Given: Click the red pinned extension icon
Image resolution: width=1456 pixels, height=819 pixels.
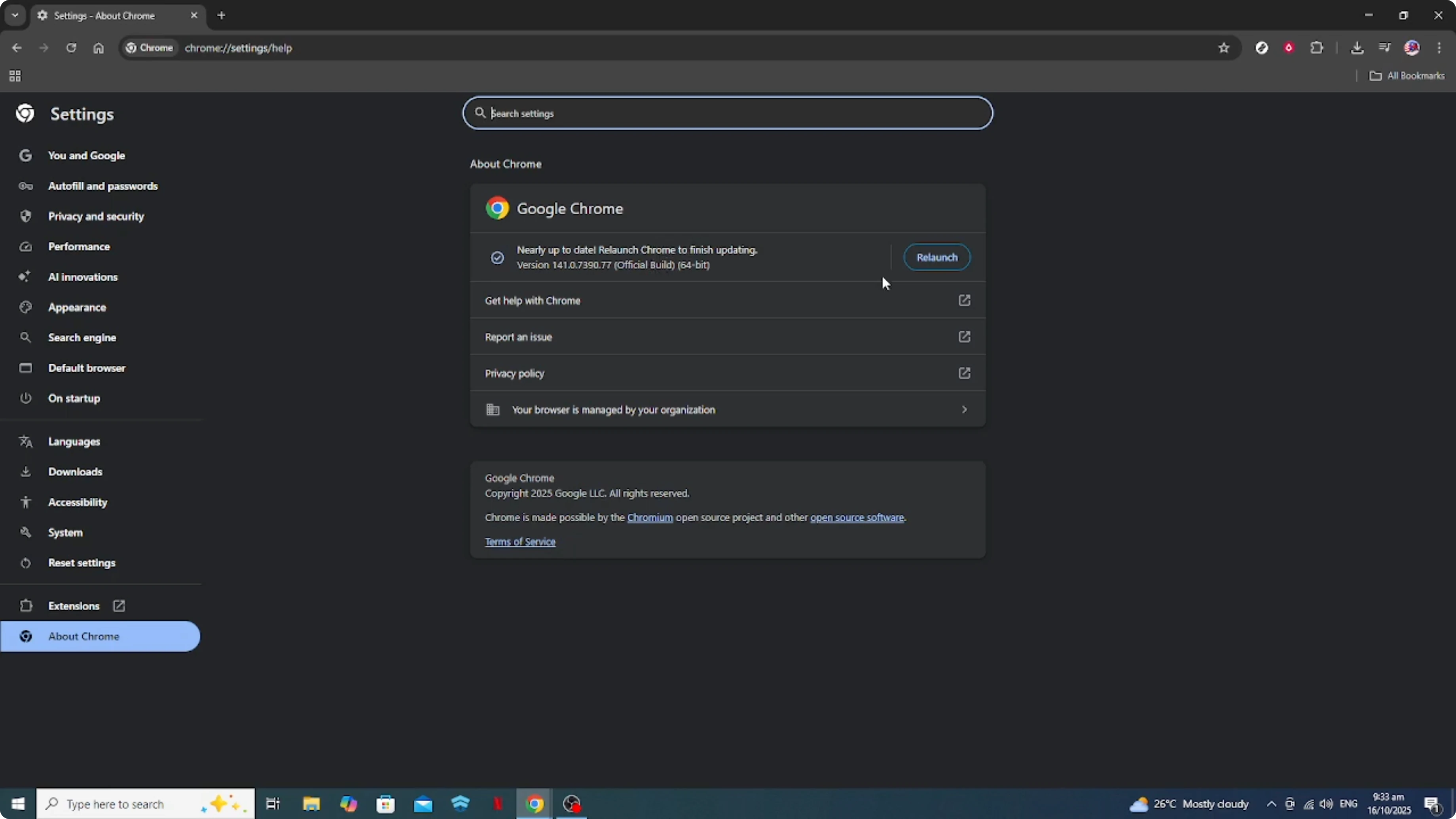Looking at the screenshot, I should pyautogui.click(x=1289, y=48).
